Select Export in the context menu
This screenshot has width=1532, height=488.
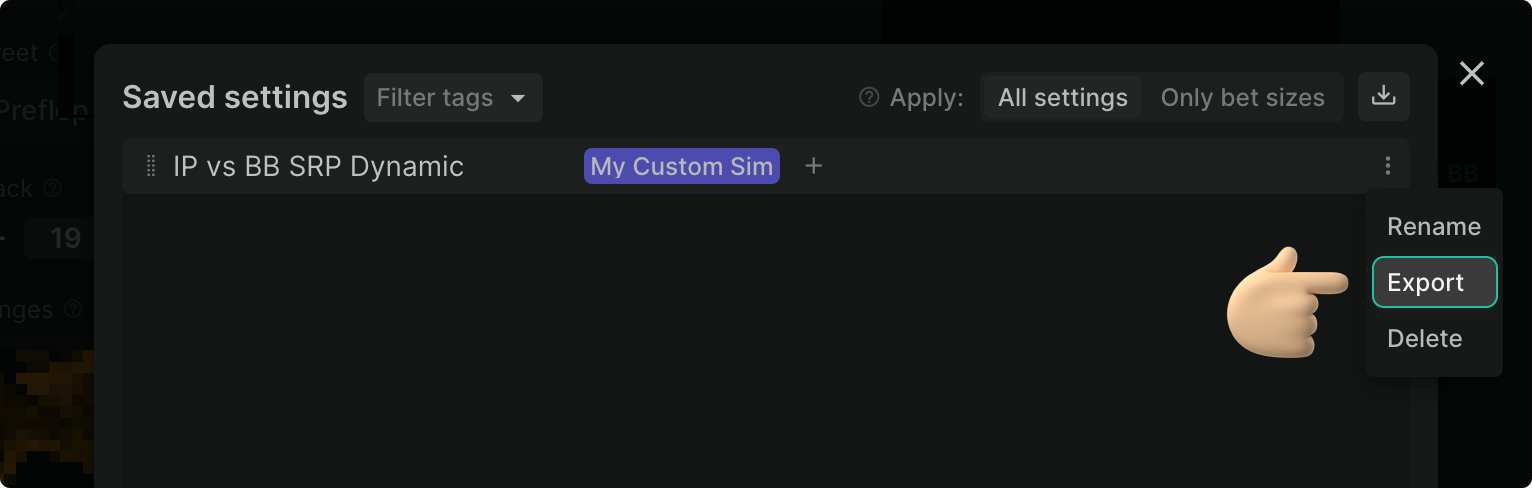1433,283
